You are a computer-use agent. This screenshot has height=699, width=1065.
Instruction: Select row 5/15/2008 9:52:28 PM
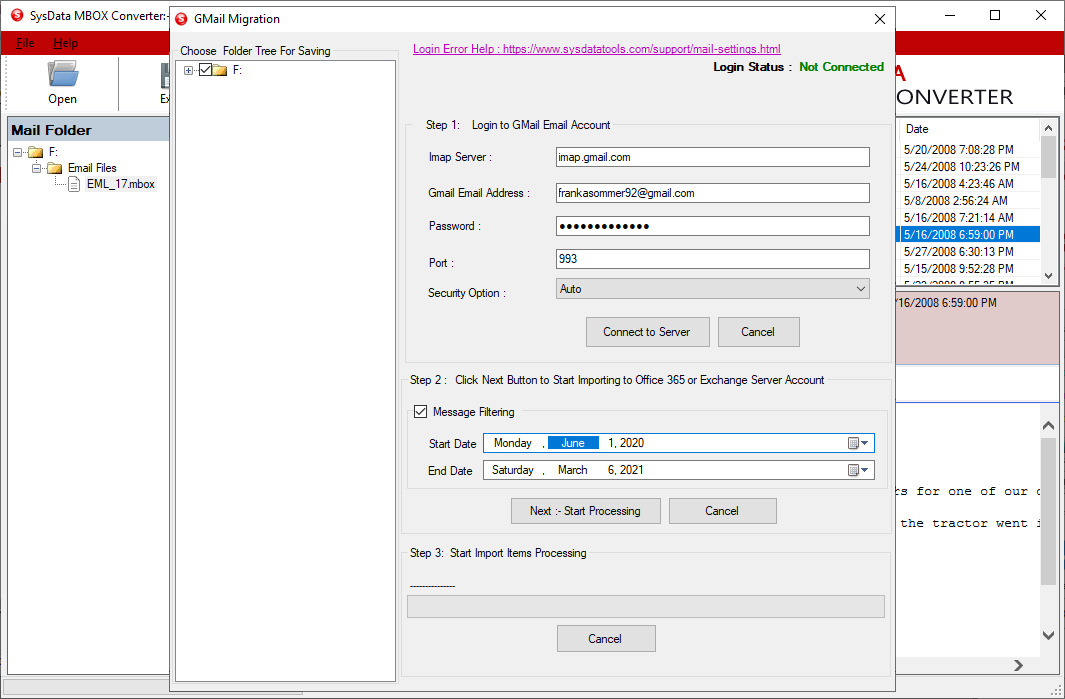click(x=970, y=268)
